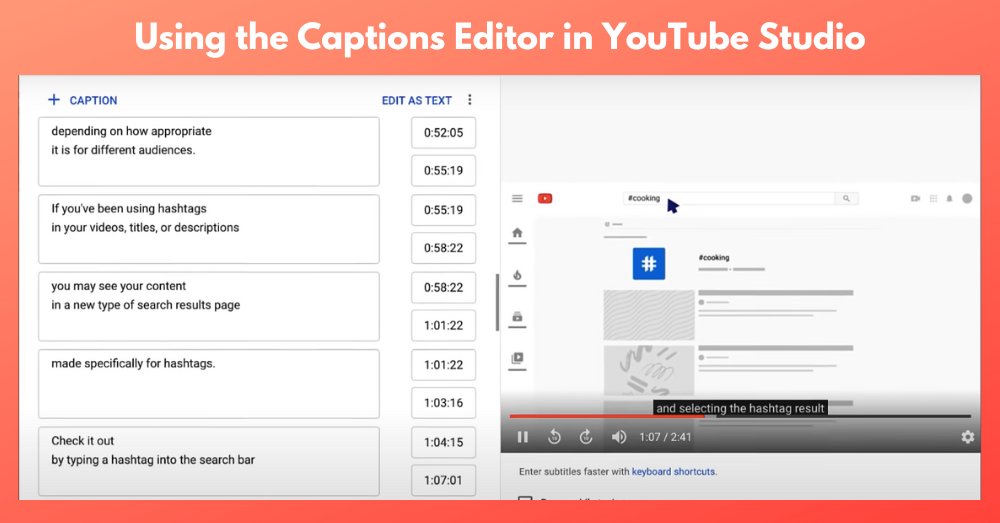The width and height of the screenshot is (1000, 523).
Task: Click the video progress bar
Action: click(740, 416)
